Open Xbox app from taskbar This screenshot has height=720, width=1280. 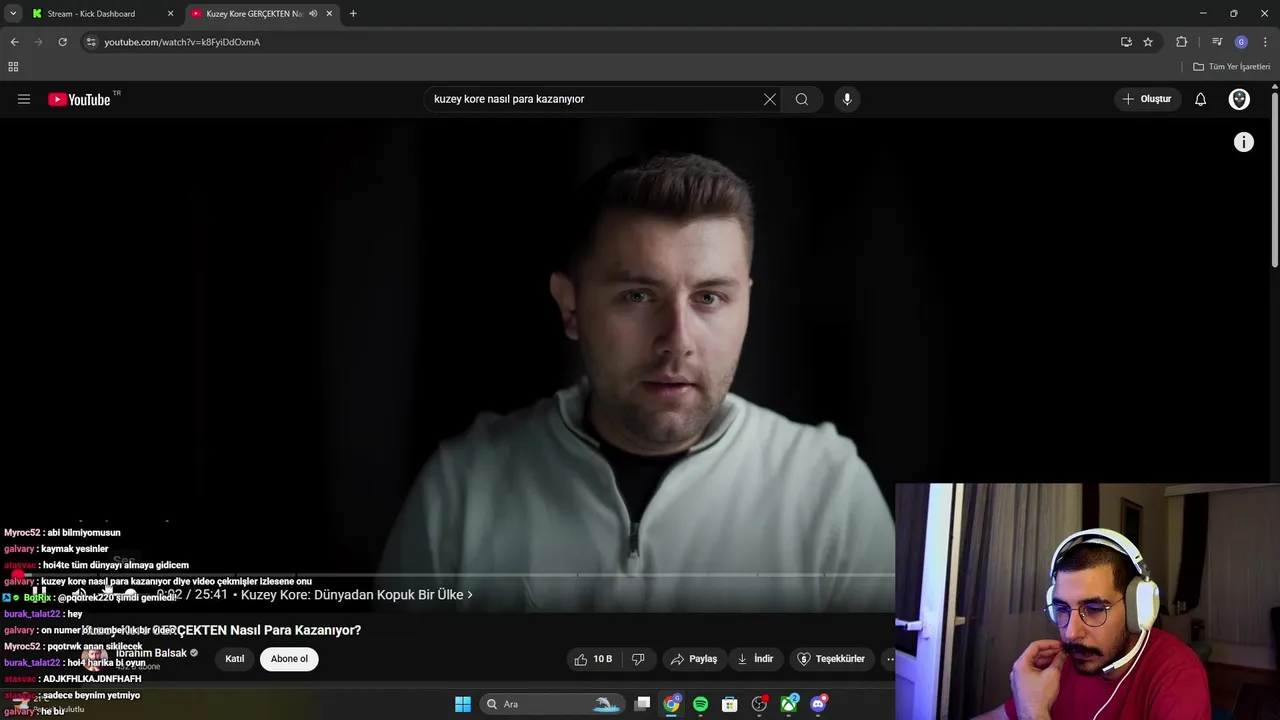tap(789, 704)
